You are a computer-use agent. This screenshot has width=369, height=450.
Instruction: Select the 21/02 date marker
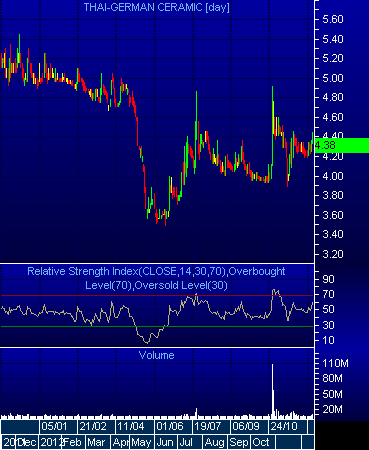[x=93, y=426]
